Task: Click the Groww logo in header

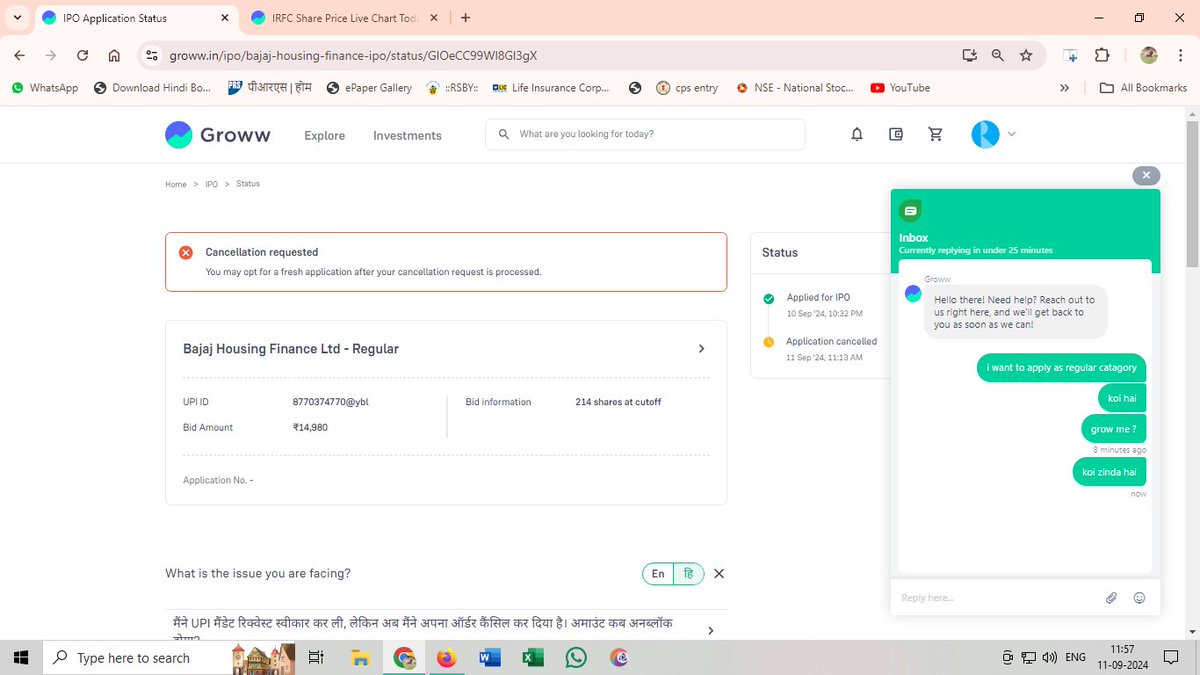Action: [x=218, y=135]
